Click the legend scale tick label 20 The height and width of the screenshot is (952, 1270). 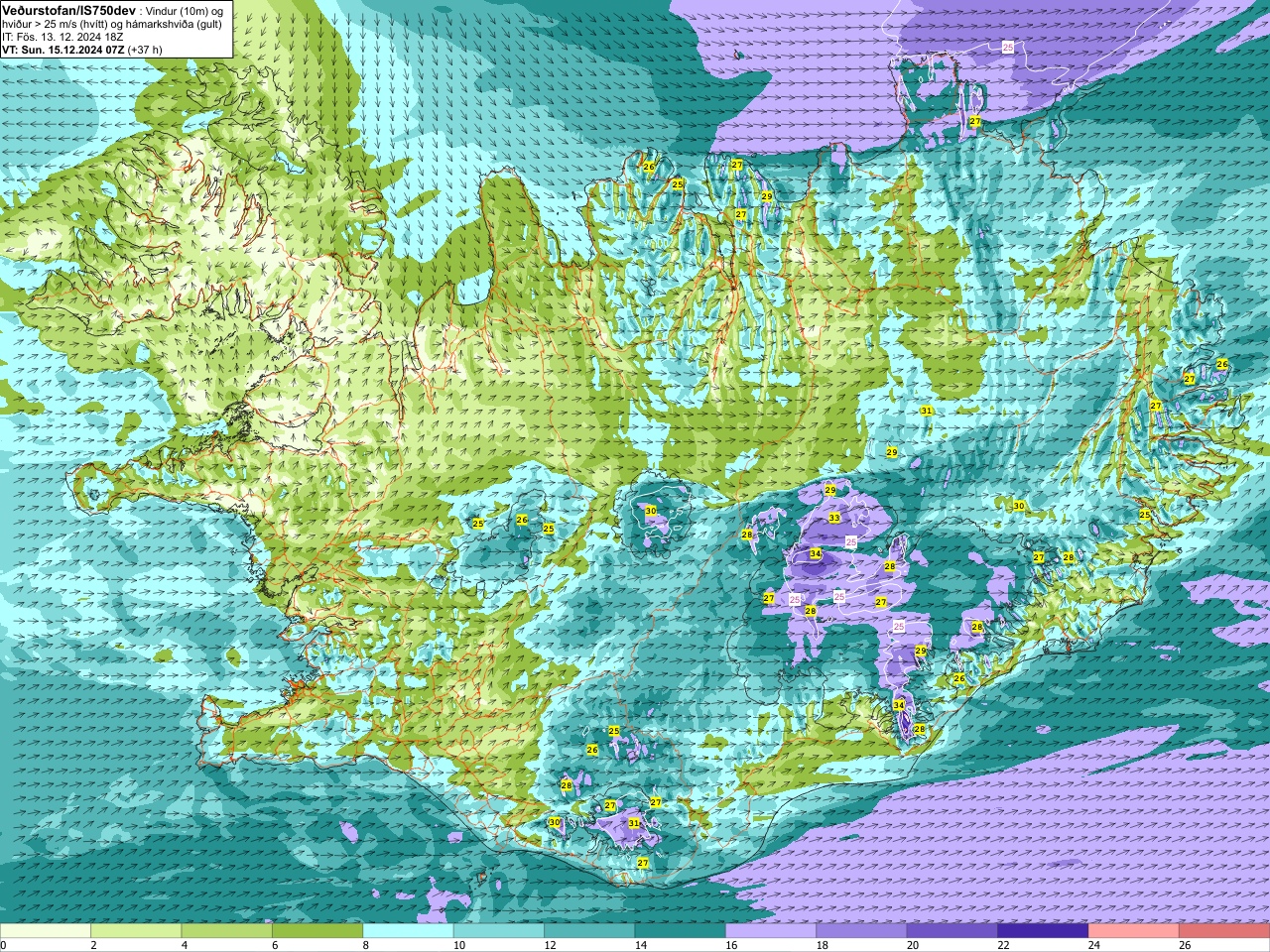click(912, 946)
